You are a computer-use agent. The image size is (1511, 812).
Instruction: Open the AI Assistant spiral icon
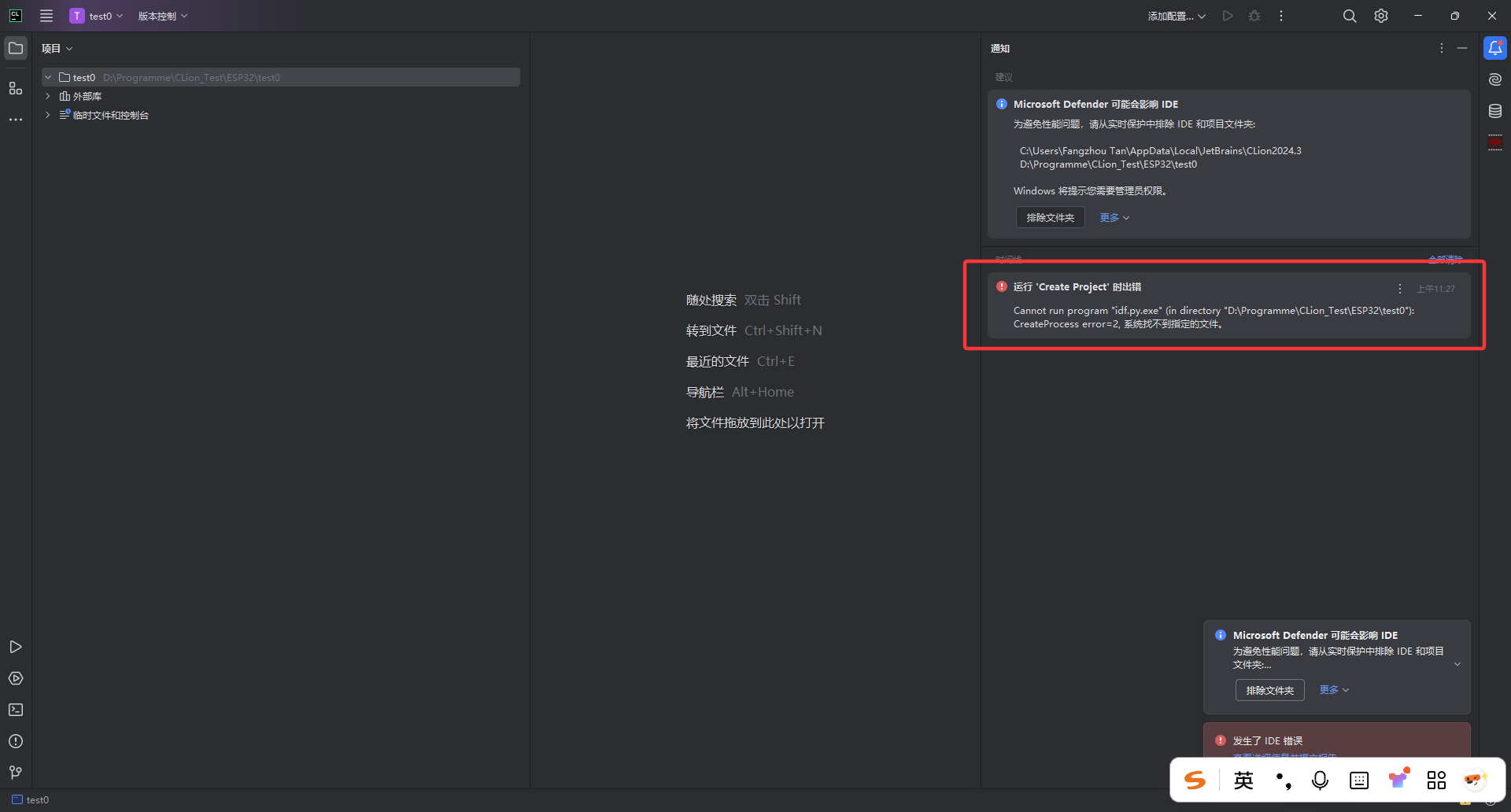pyautogui.click(x=1495, y=79)
